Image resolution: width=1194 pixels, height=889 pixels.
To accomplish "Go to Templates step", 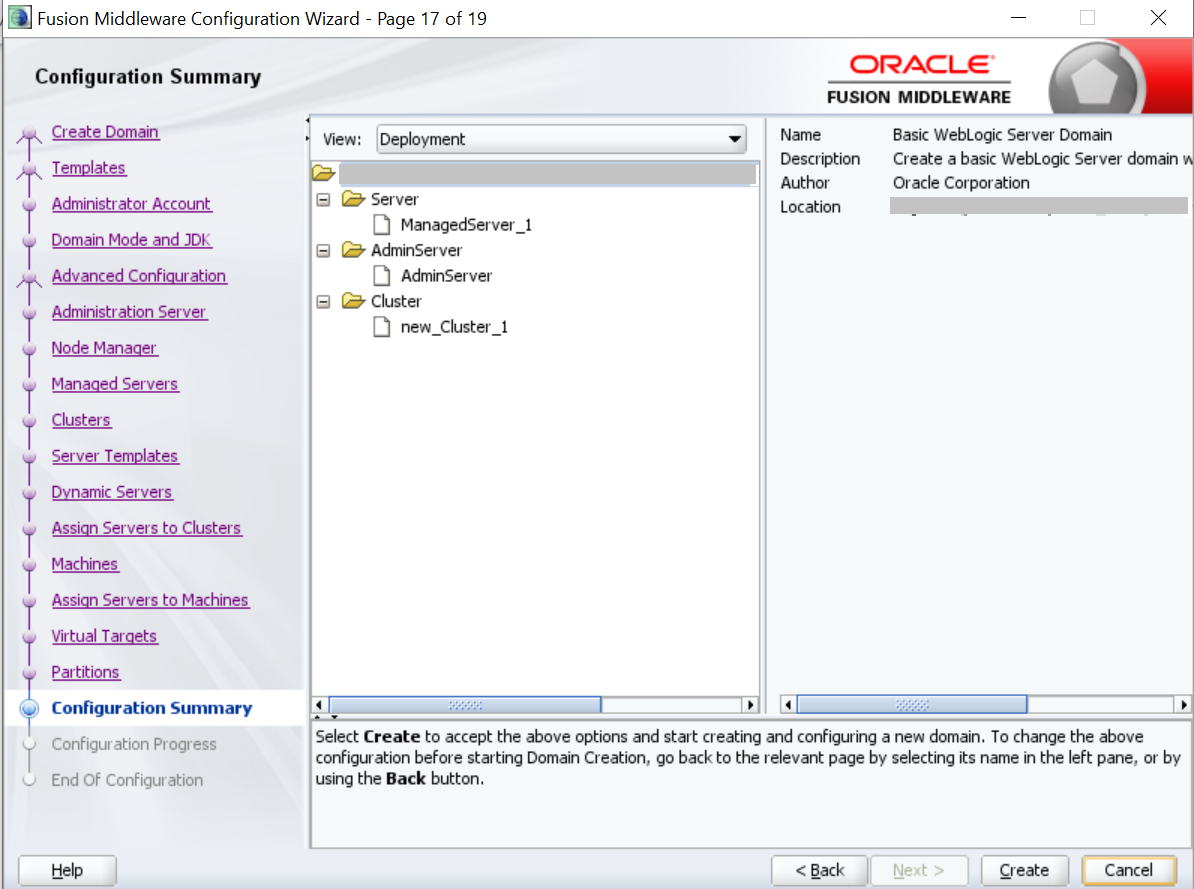I will point(88,168).
